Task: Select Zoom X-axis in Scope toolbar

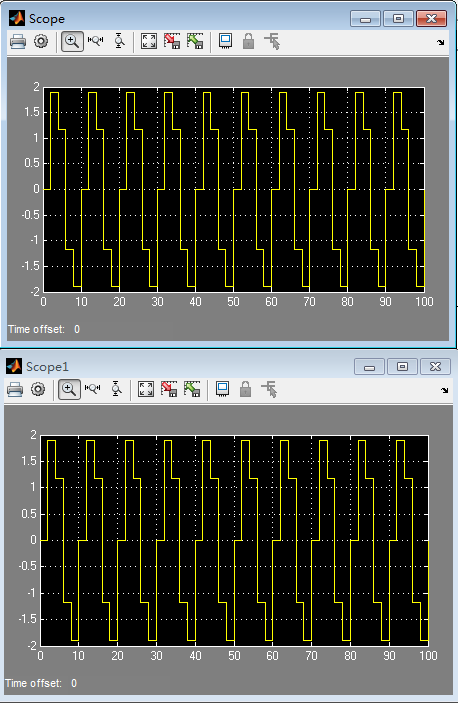Action: [x=95, y=41]
